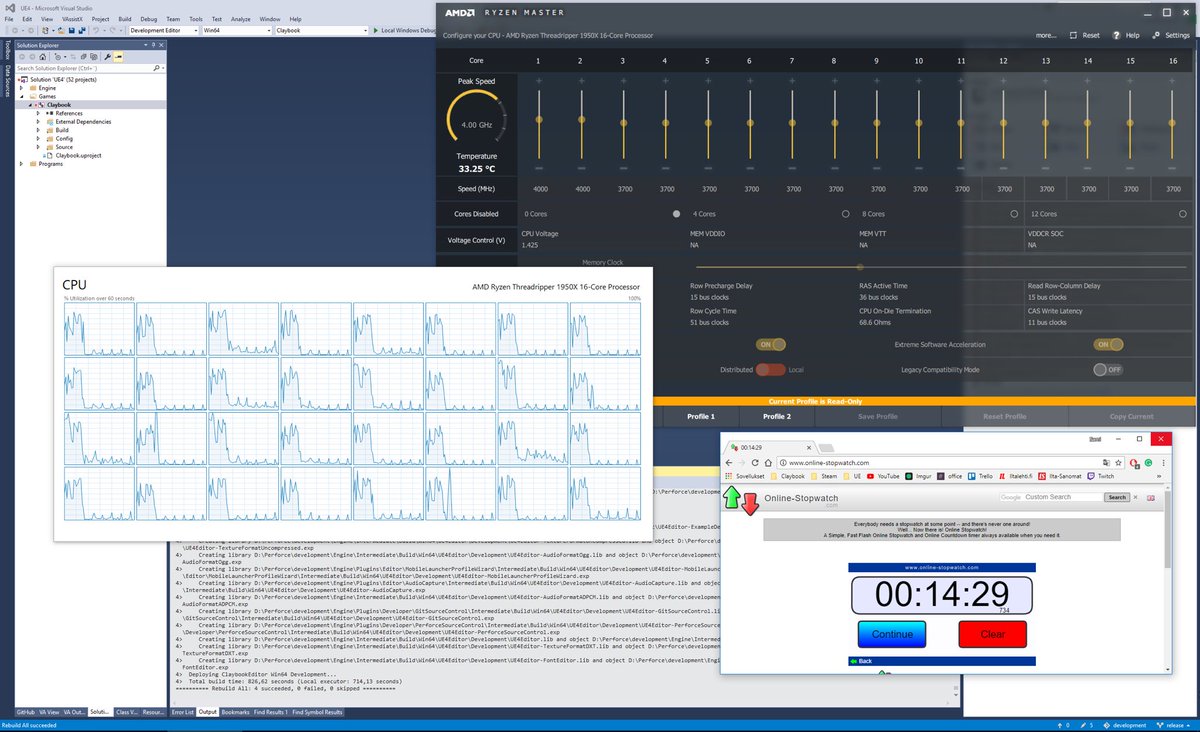1200x732 pixels.
Task: Click the Chrome address bar URL
Action: click(x=828, y=463)
